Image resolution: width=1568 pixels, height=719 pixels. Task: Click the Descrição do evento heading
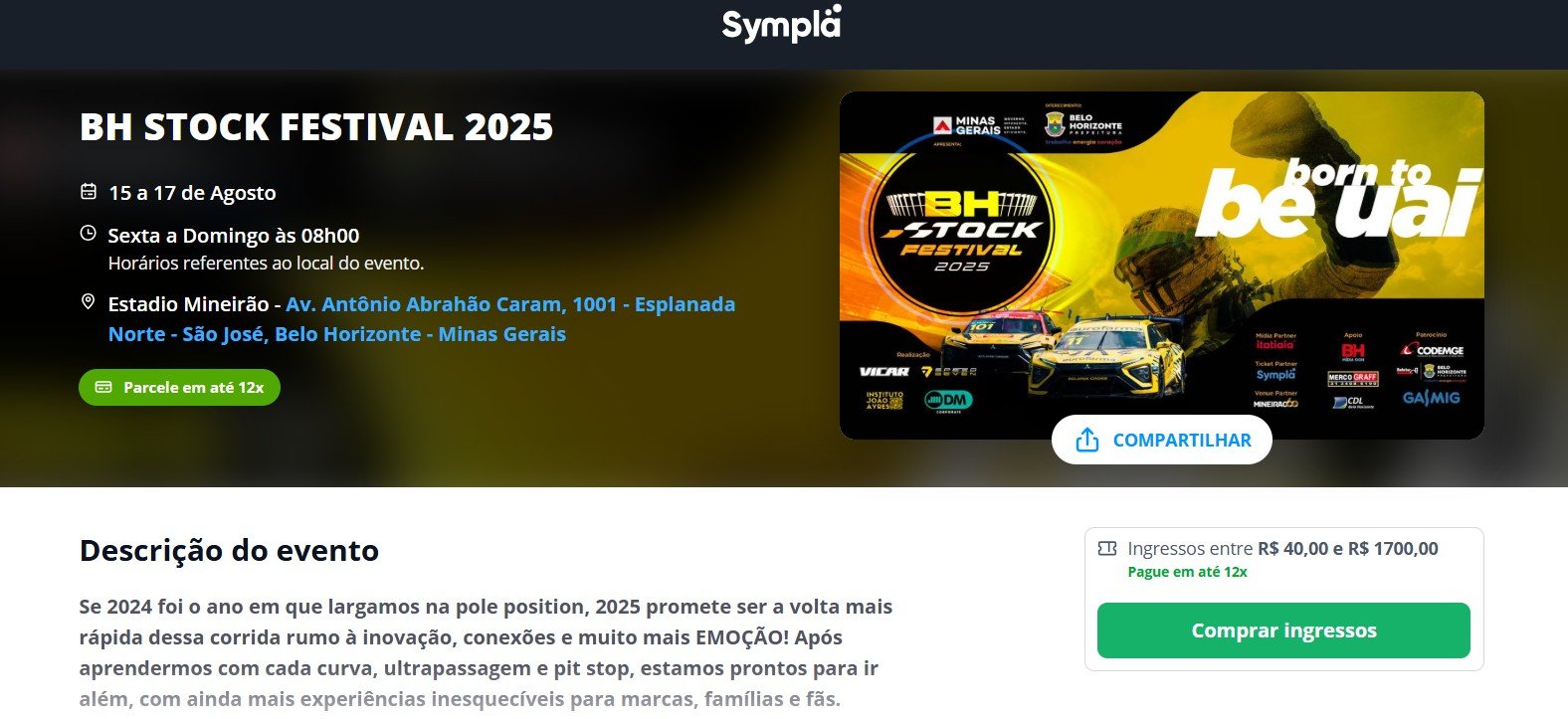(x=229, y=550)
